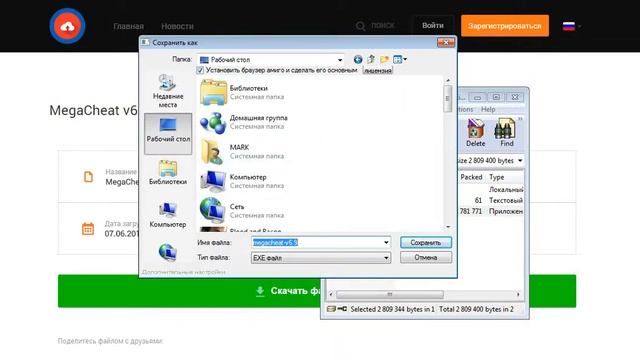
Task: Open the Главная navigation item
Action: pos(129,26)
